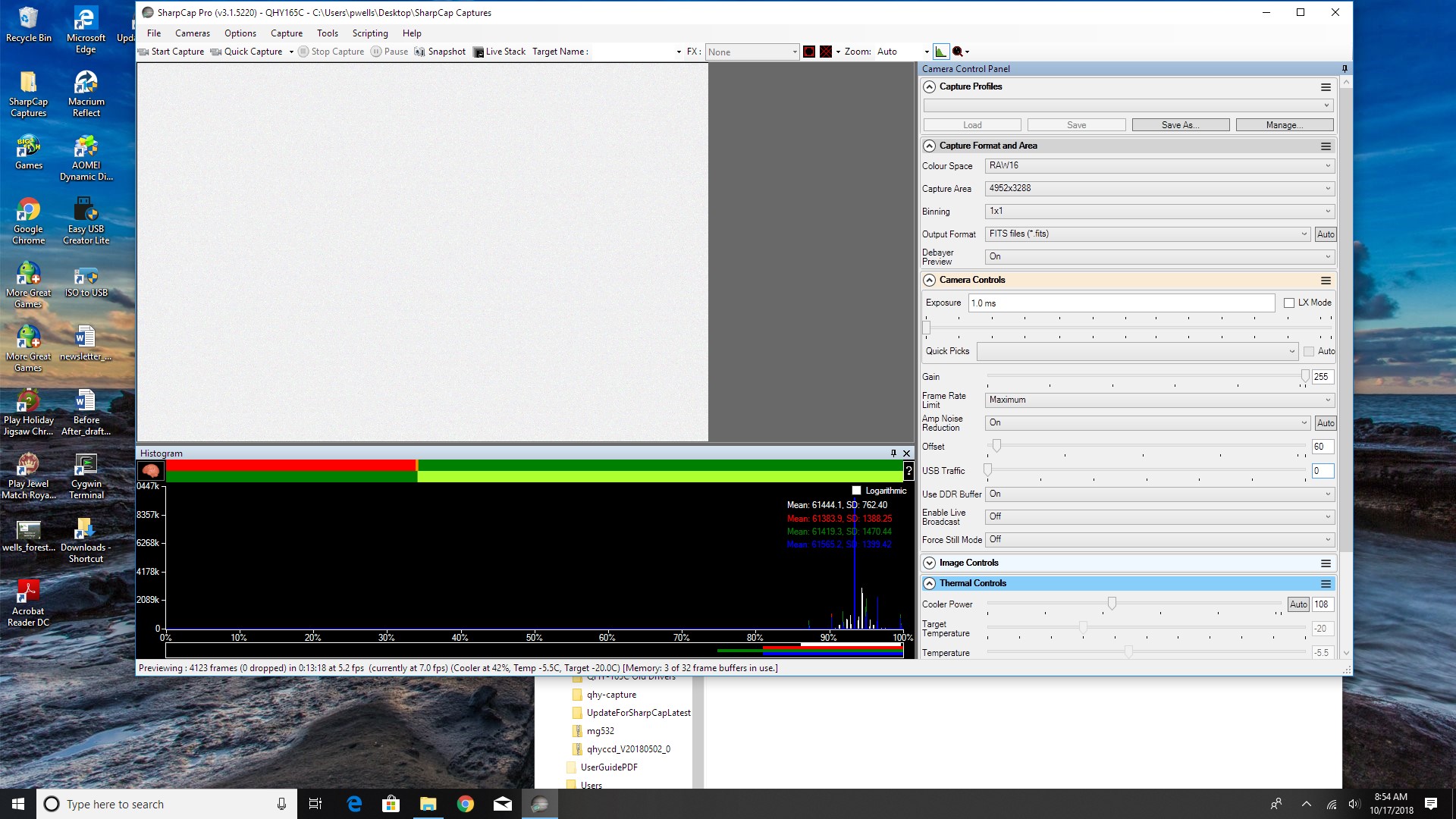Open Thermal Controls hamburger menu
The height and width of the screenshot is (819, 1456).
click(1326, 584)
